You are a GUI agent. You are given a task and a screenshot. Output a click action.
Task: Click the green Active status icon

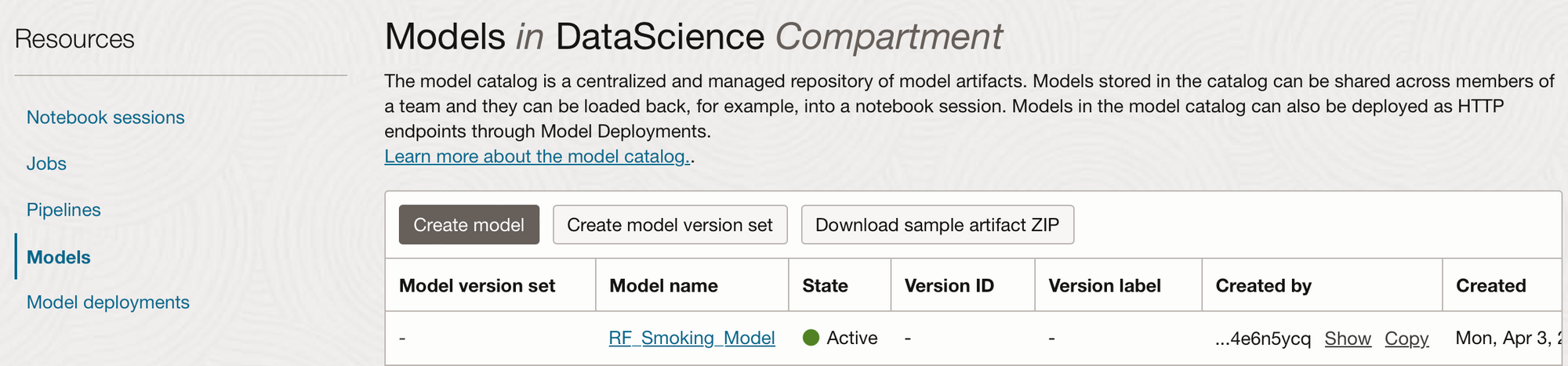tap(811, 338)
